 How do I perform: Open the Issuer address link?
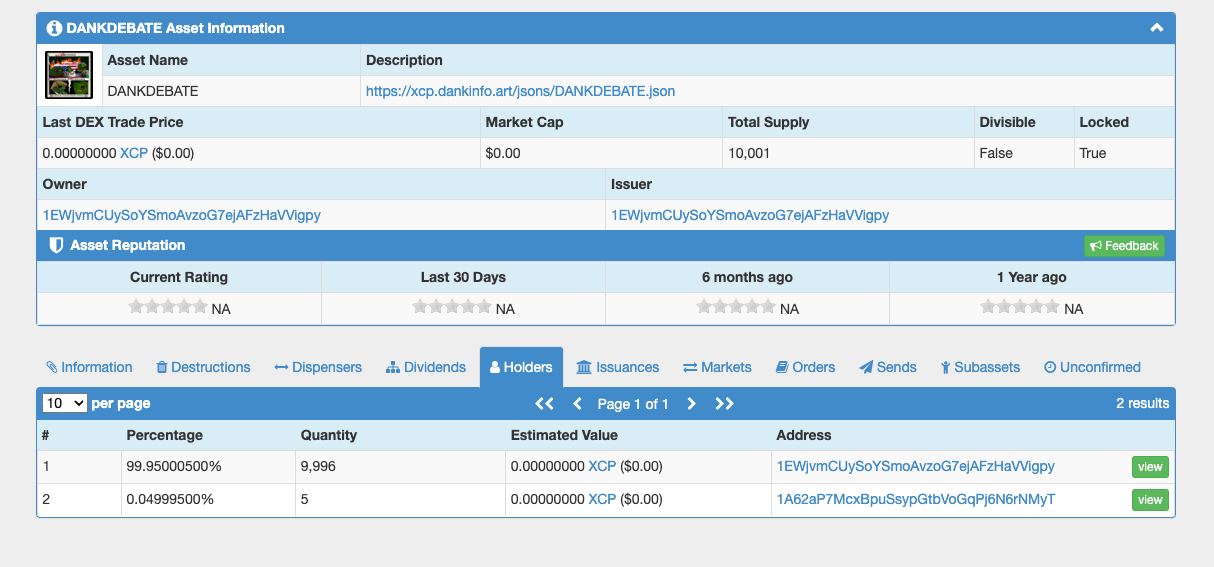coord(750,215)
